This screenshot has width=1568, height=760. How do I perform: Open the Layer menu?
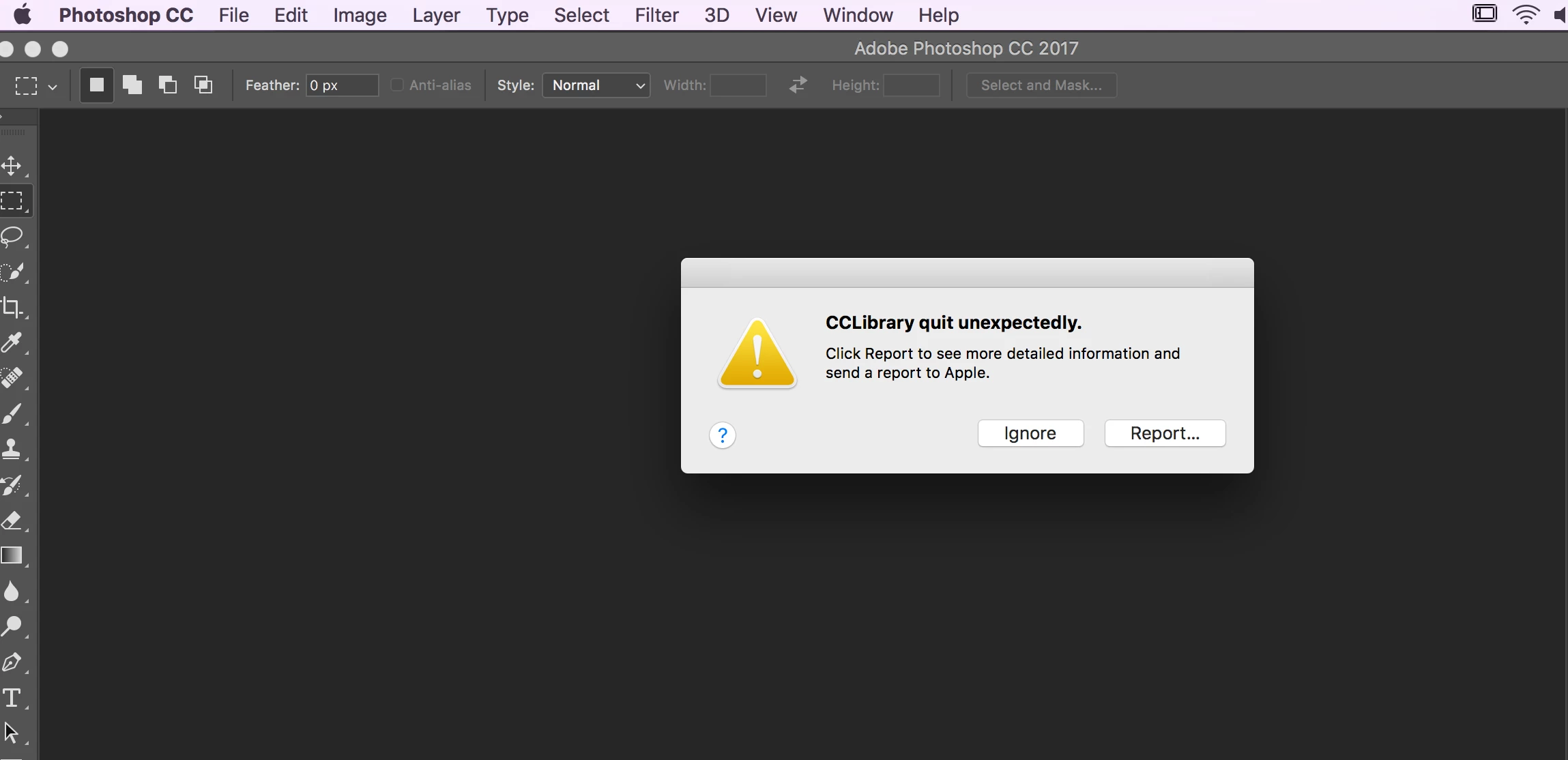point(436,15)
